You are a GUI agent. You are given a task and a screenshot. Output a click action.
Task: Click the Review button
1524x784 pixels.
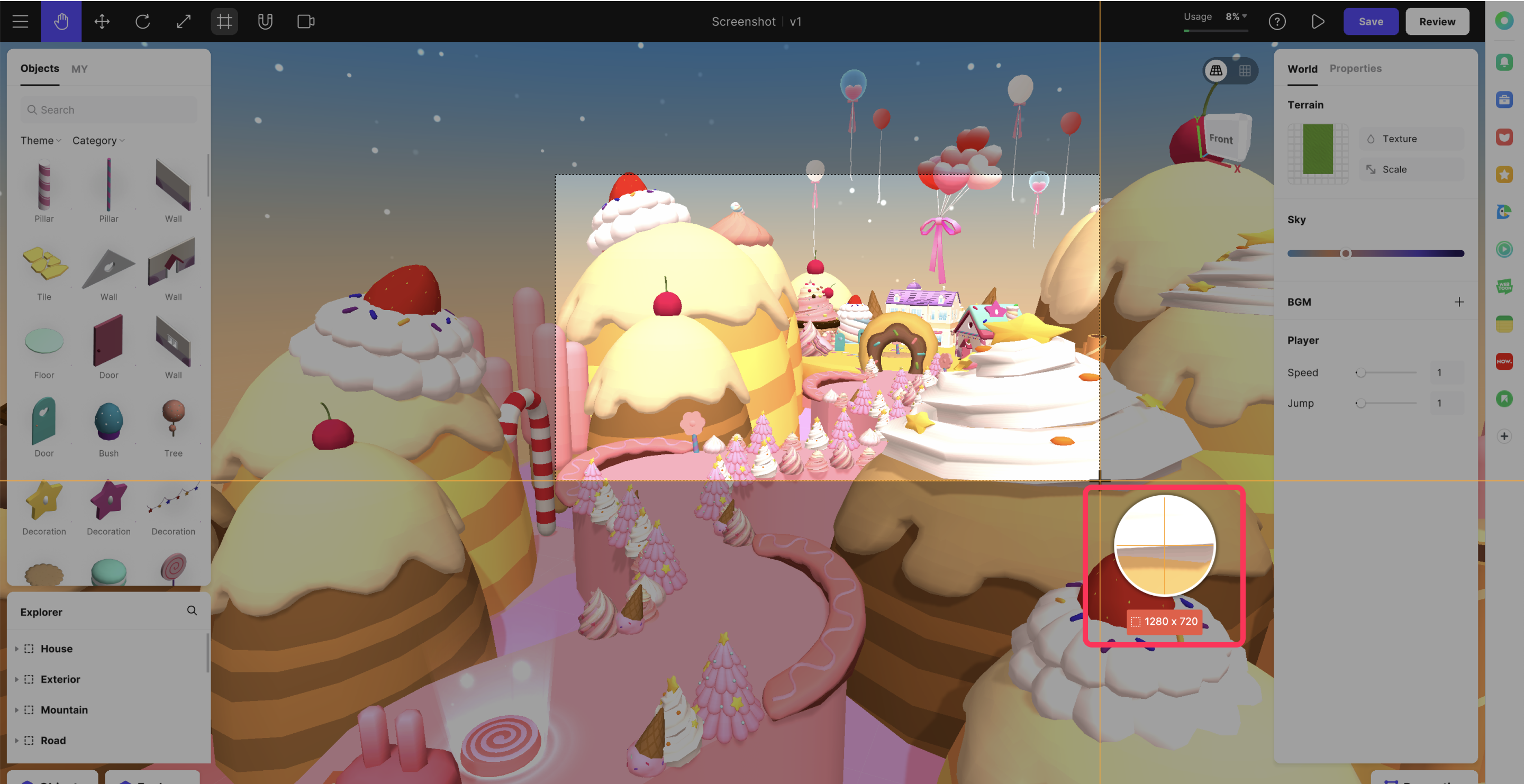(x=1437, y=22)
